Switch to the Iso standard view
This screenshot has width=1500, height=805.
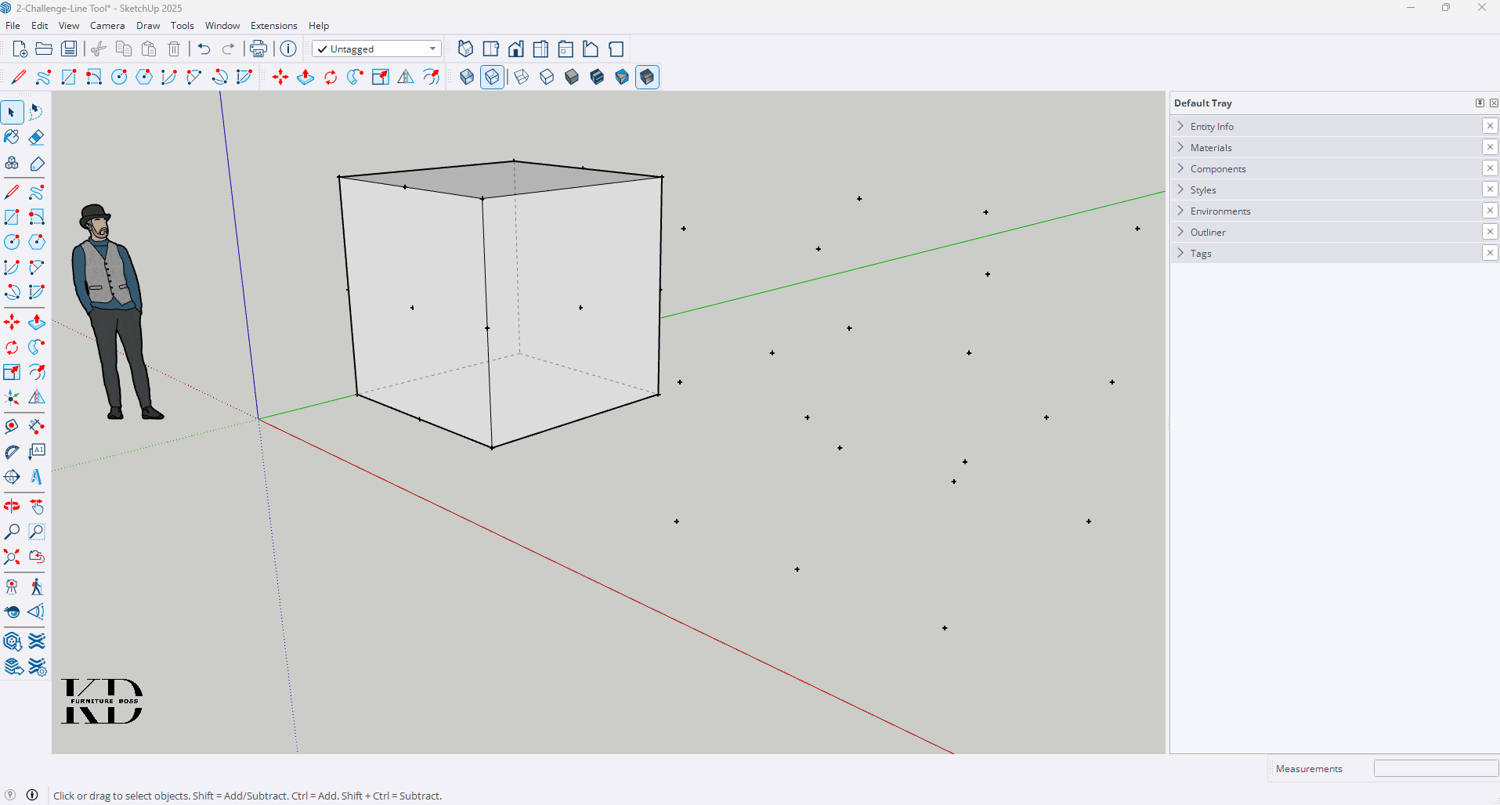point(465,49)
